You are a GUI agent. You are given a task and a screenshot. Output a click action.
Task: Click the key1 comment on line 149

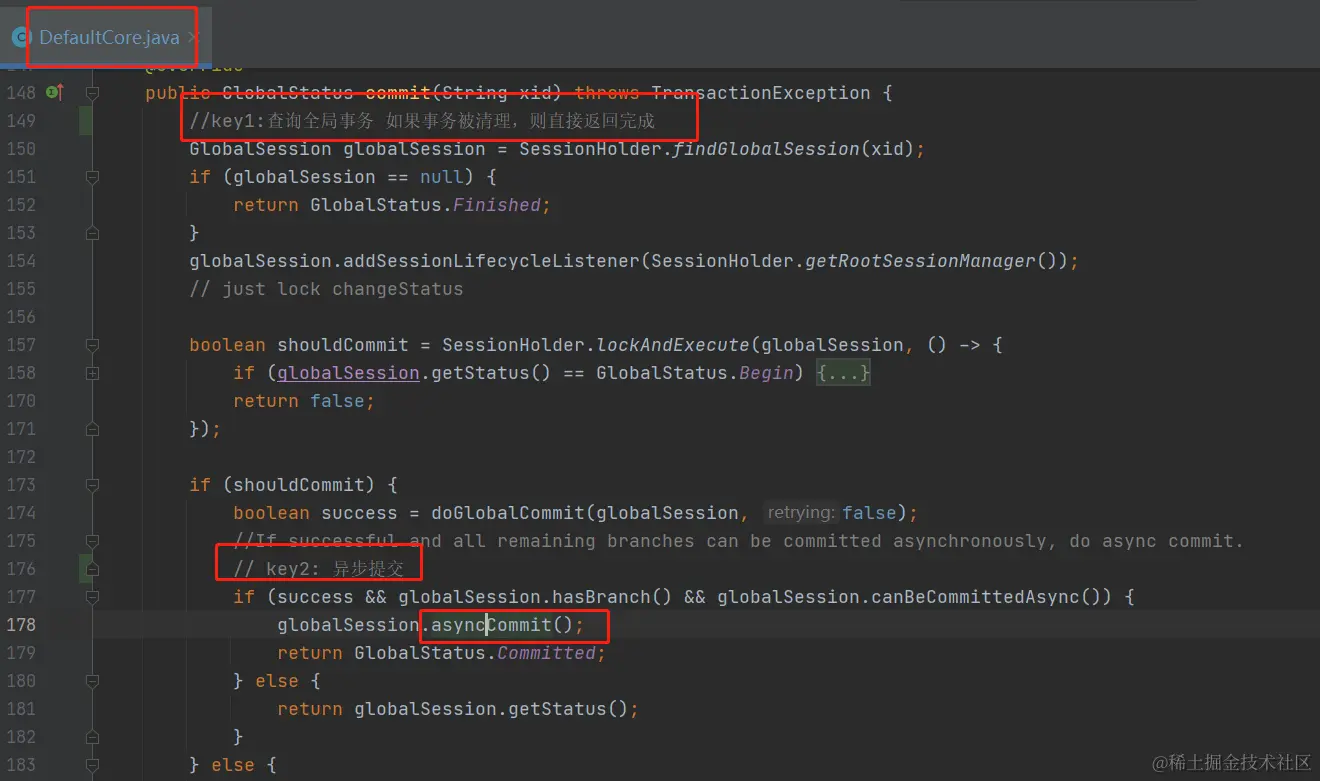[x=422, y=121]
